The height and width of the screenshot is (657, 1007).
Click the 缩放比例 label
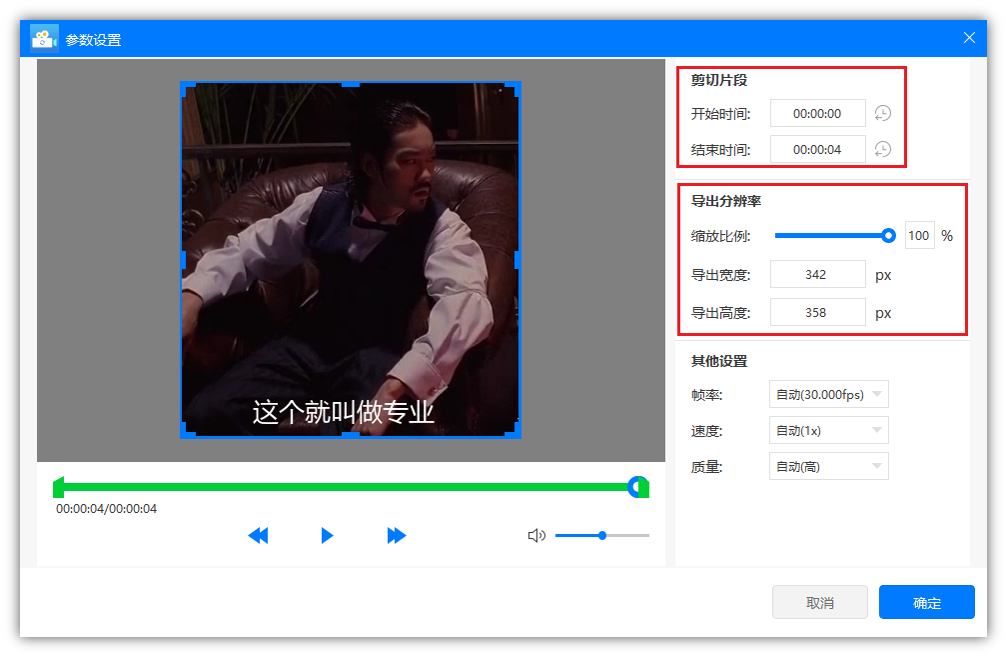click(x=721, y=236)
